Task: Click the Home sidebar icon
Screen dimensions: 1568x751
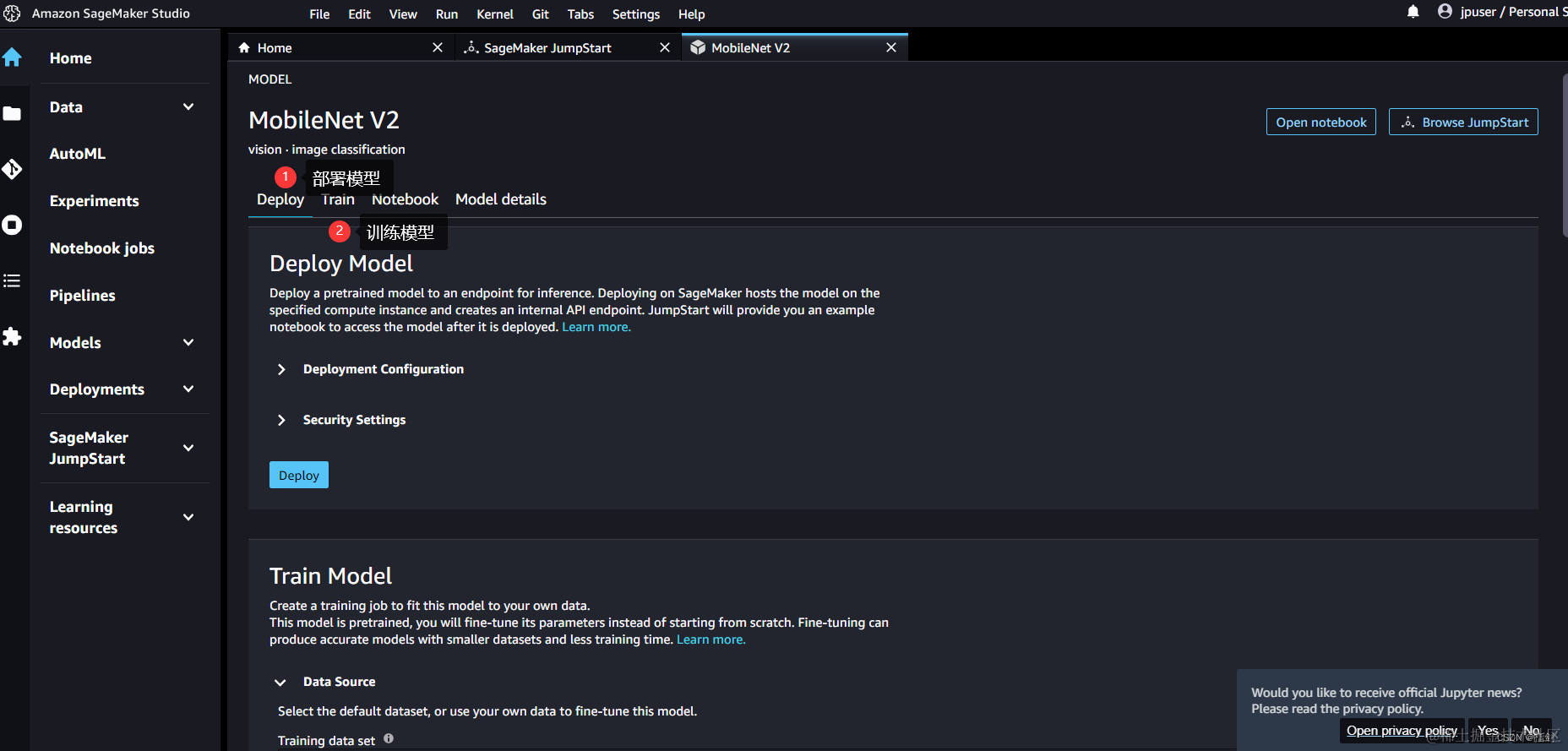Action: 12,57
